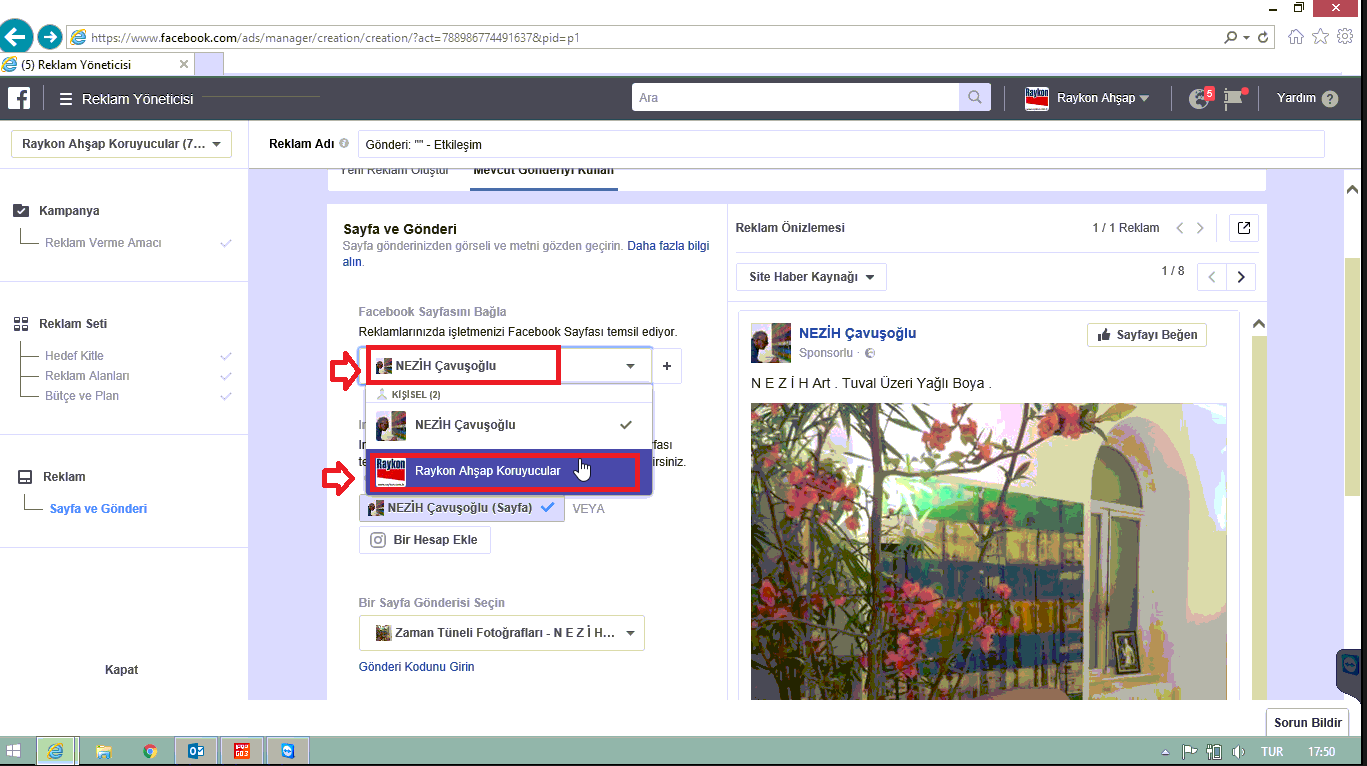This screenshot has width=1367, height=766.
Task: Open the Raykon Ahşap Koruyucular account selector
Action: click(121, 144)
